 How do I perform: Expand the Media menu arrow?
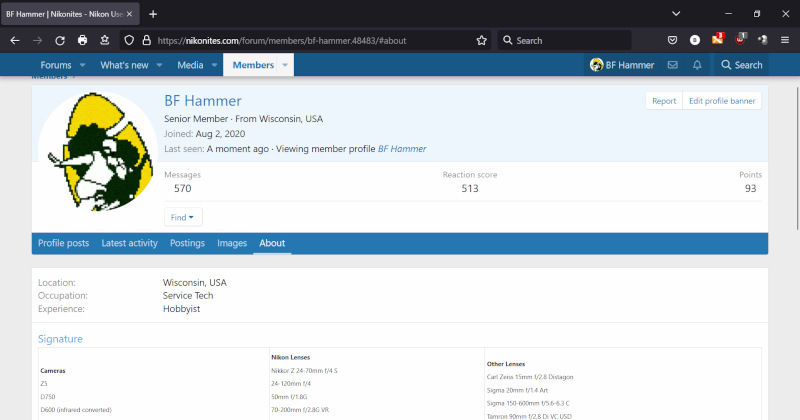point(213,65)
